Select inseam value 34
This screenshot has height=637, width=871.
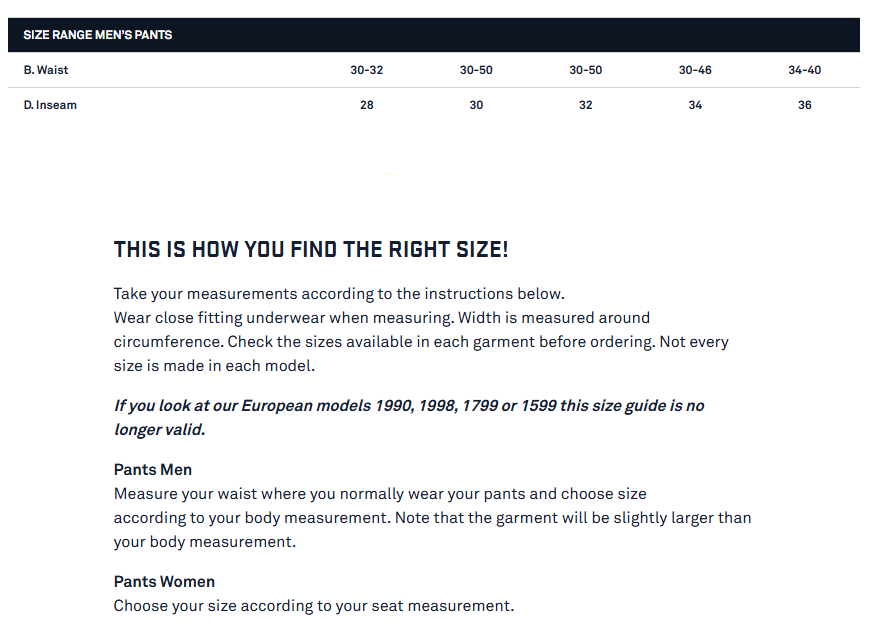point(695,105)
